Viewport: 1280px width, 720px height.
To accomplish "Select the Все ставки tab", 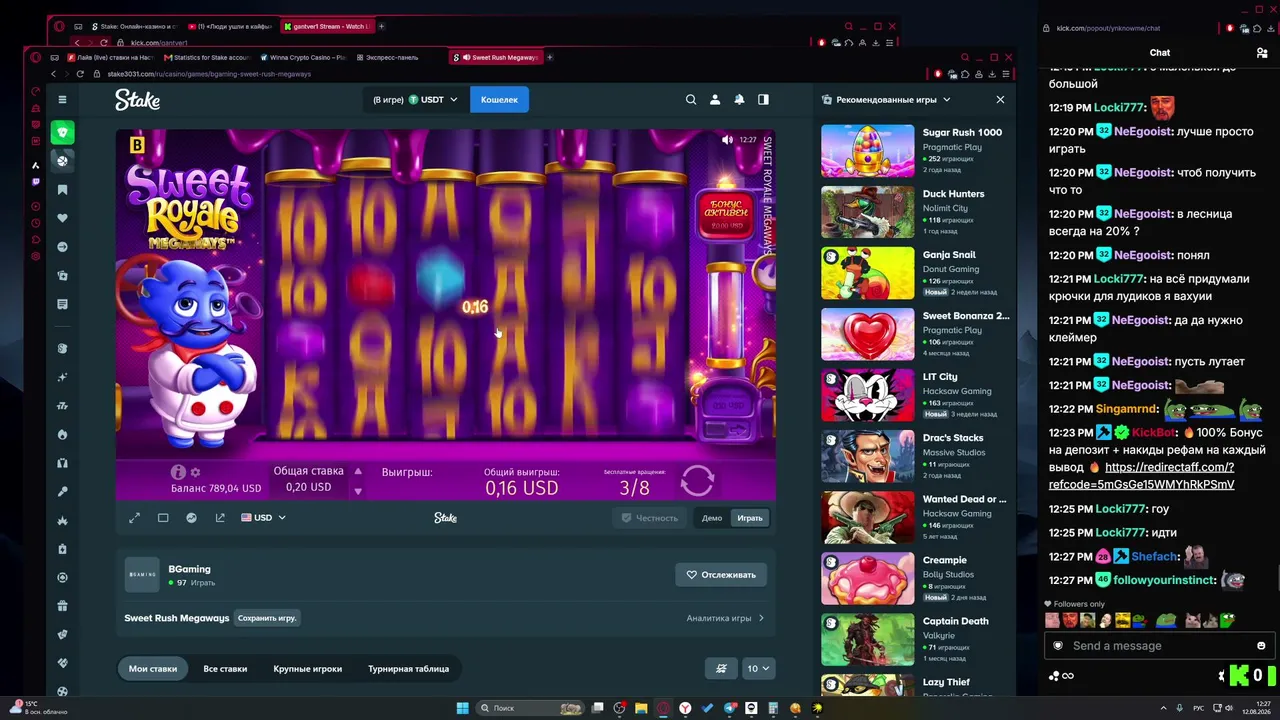I will point(225,669).
